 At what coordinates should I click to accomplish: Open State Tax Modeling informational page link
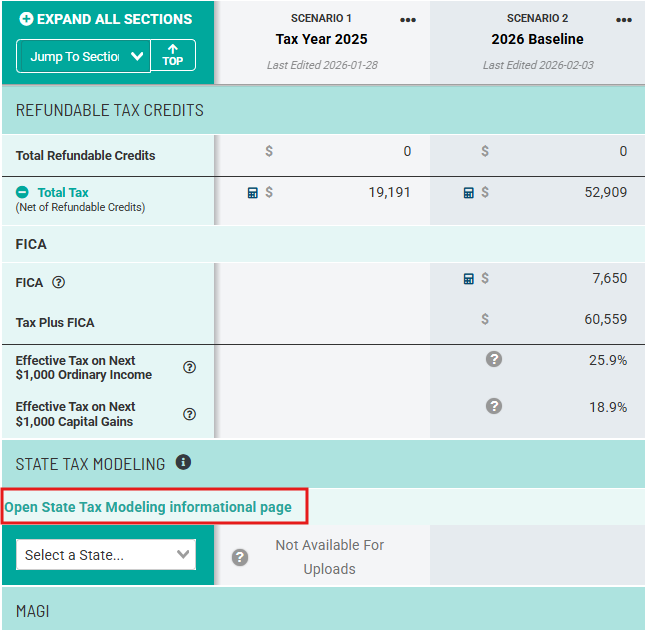click(x=149, y=507)
